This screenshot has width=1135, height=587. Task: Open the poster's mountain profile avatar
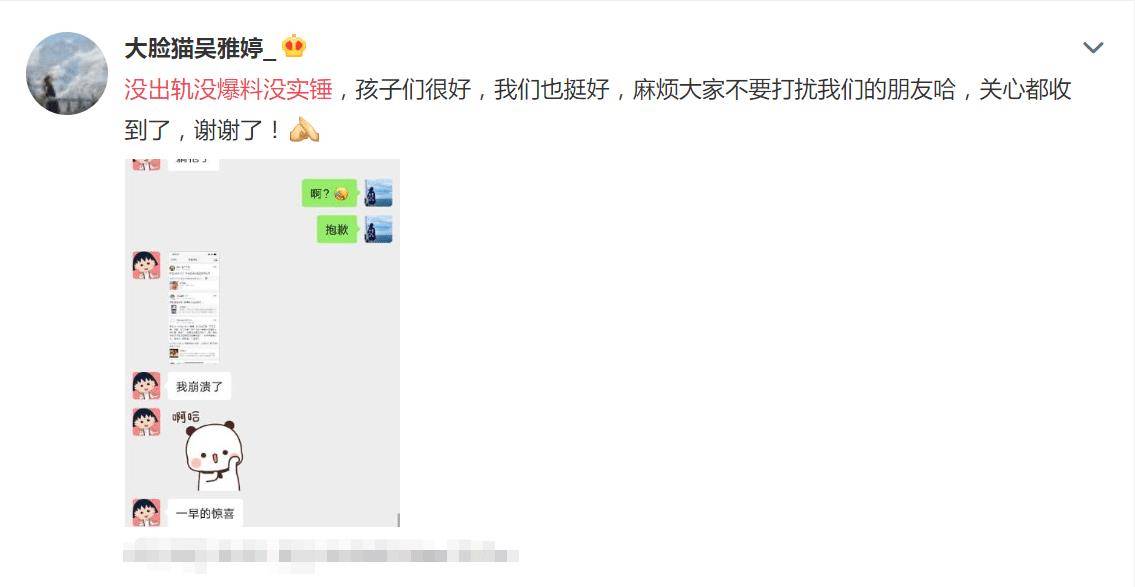[67, 73]
